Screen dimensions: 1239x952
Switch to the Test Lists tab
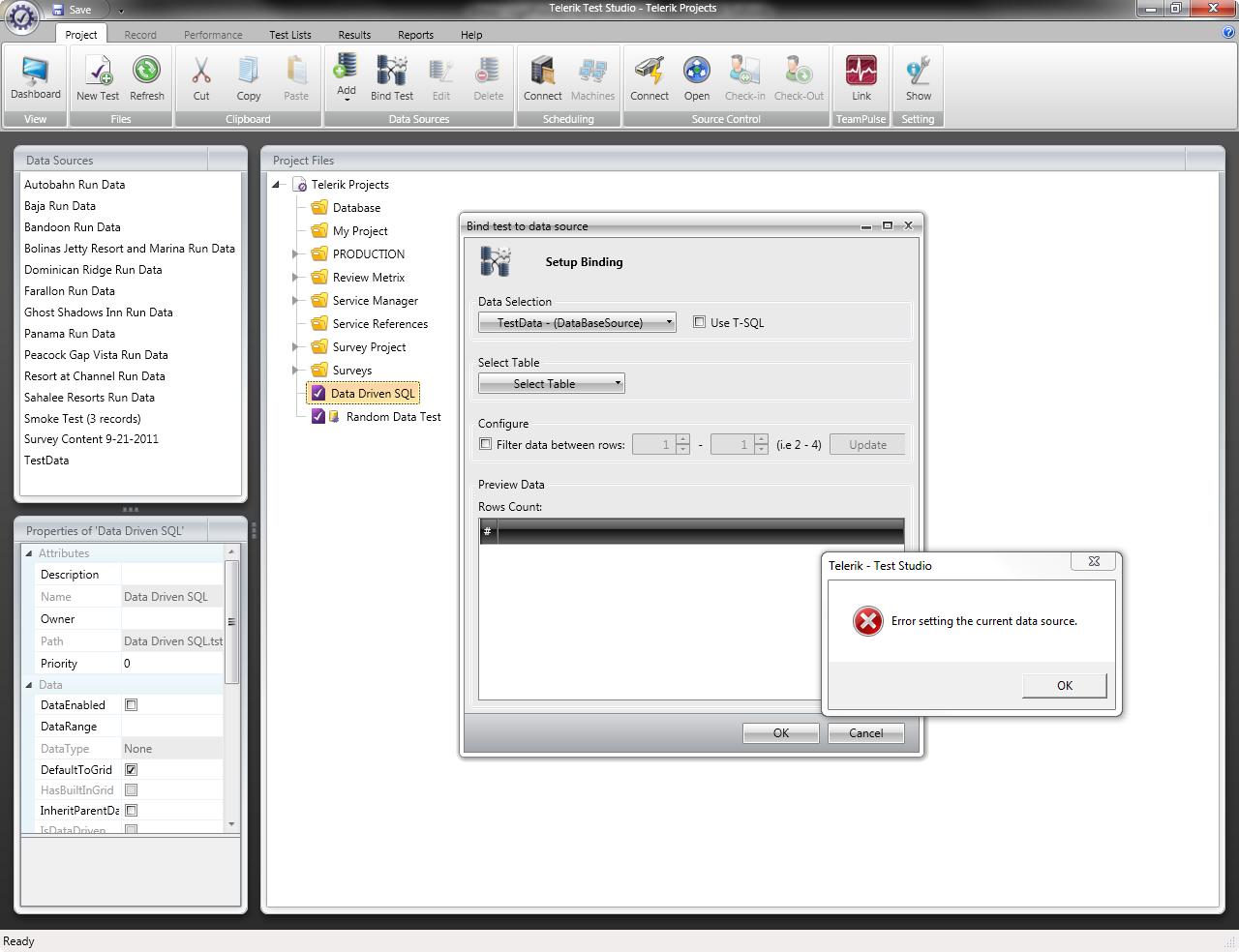290,35
